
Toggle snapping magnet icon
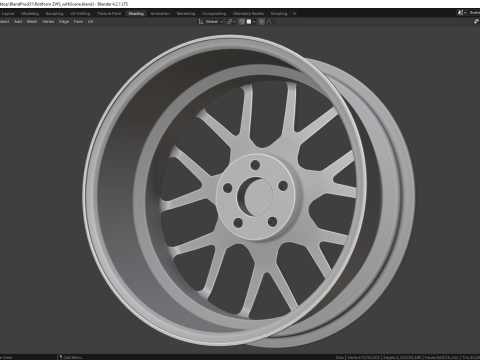pos(242,22)
